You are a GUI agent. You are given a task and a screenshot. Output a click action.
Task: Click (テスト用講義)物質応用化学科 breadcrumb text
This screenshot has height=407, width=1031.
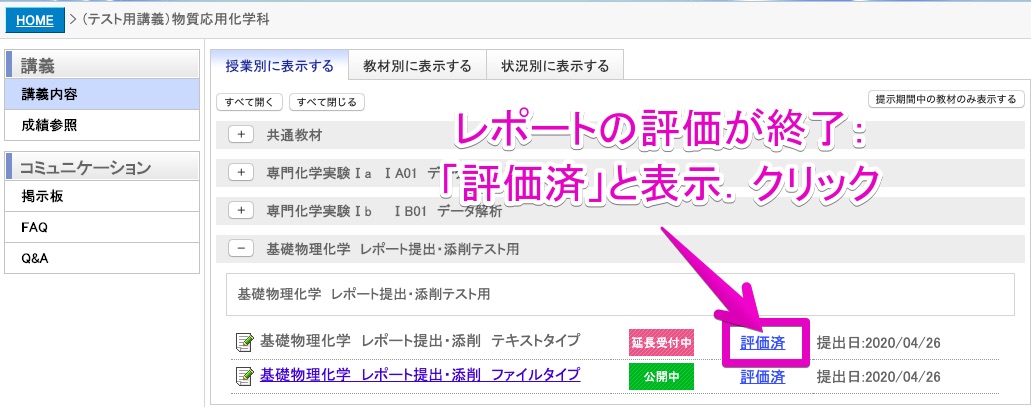[x=175, y=20]
